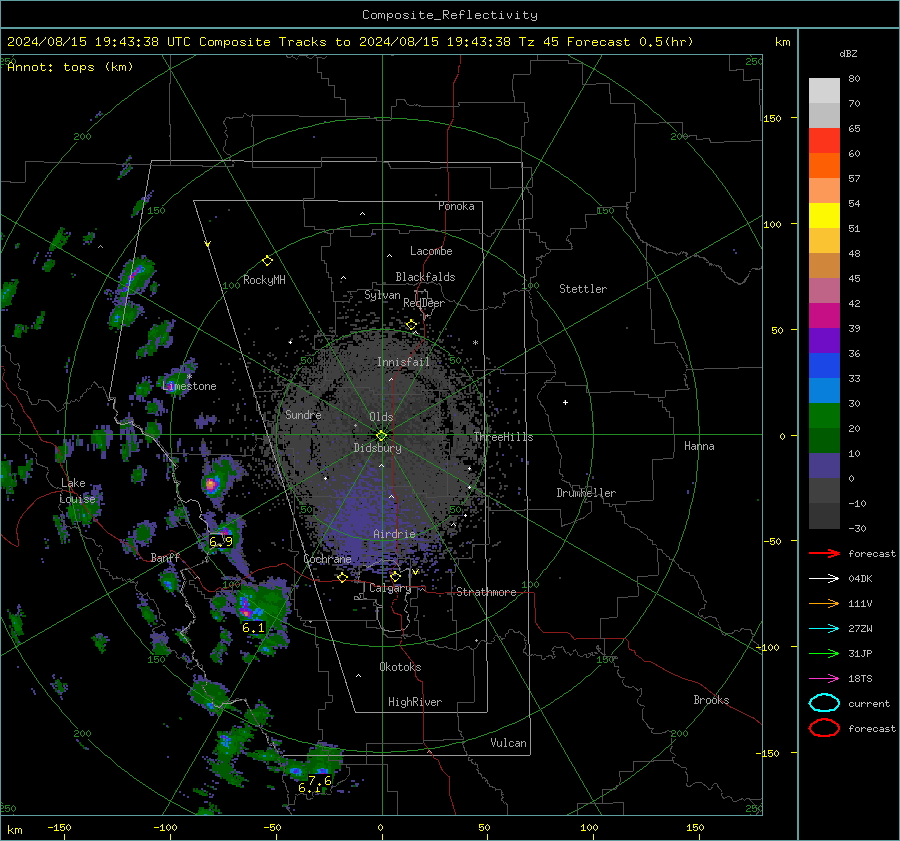
Task: Click the yellow diamond marker below RedDeer
Action: (412, 325)
